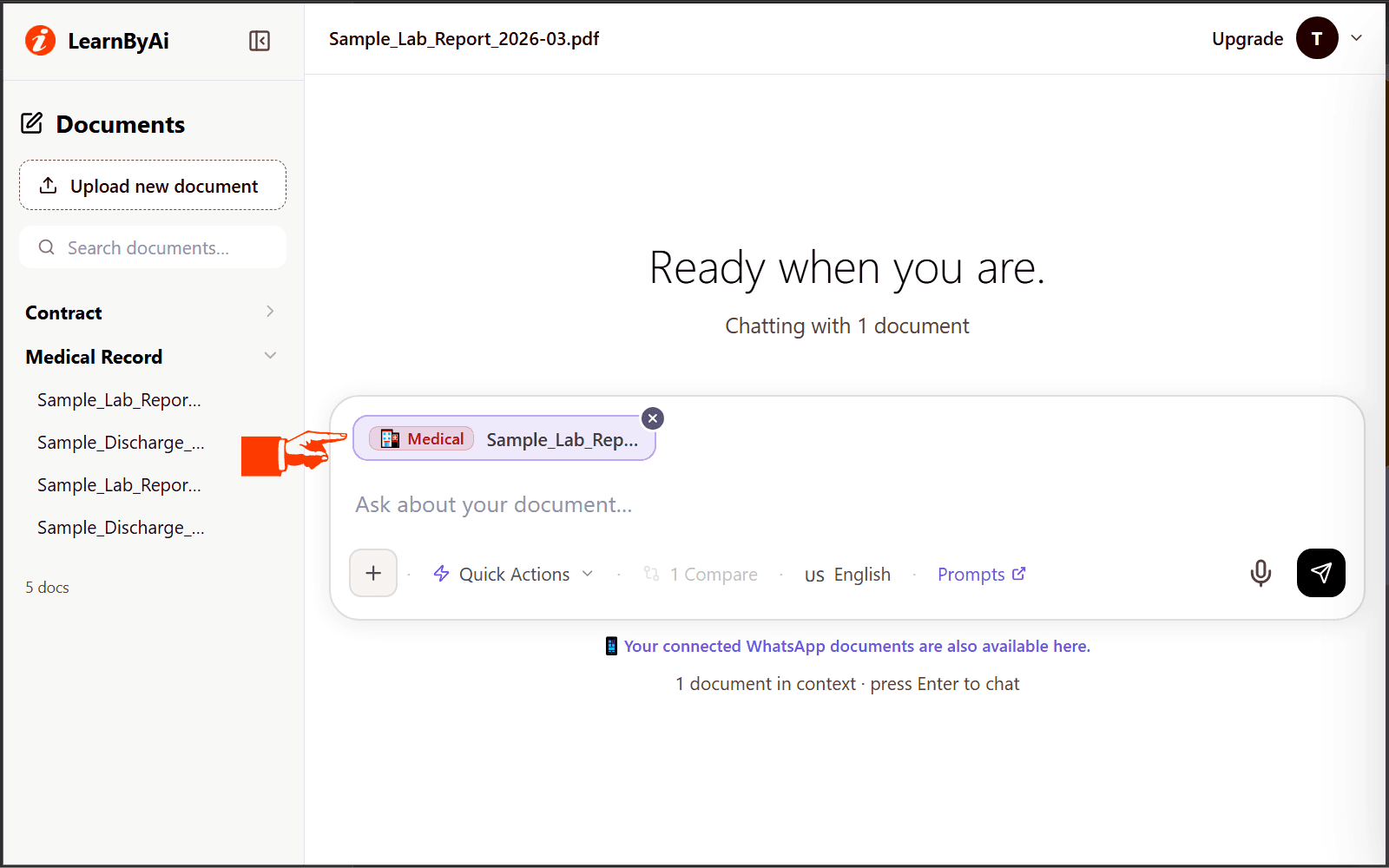Open the first Sample_Lab_Repor... document
This screenshot has height=868, width=1389.
click(x=120, y=400)
